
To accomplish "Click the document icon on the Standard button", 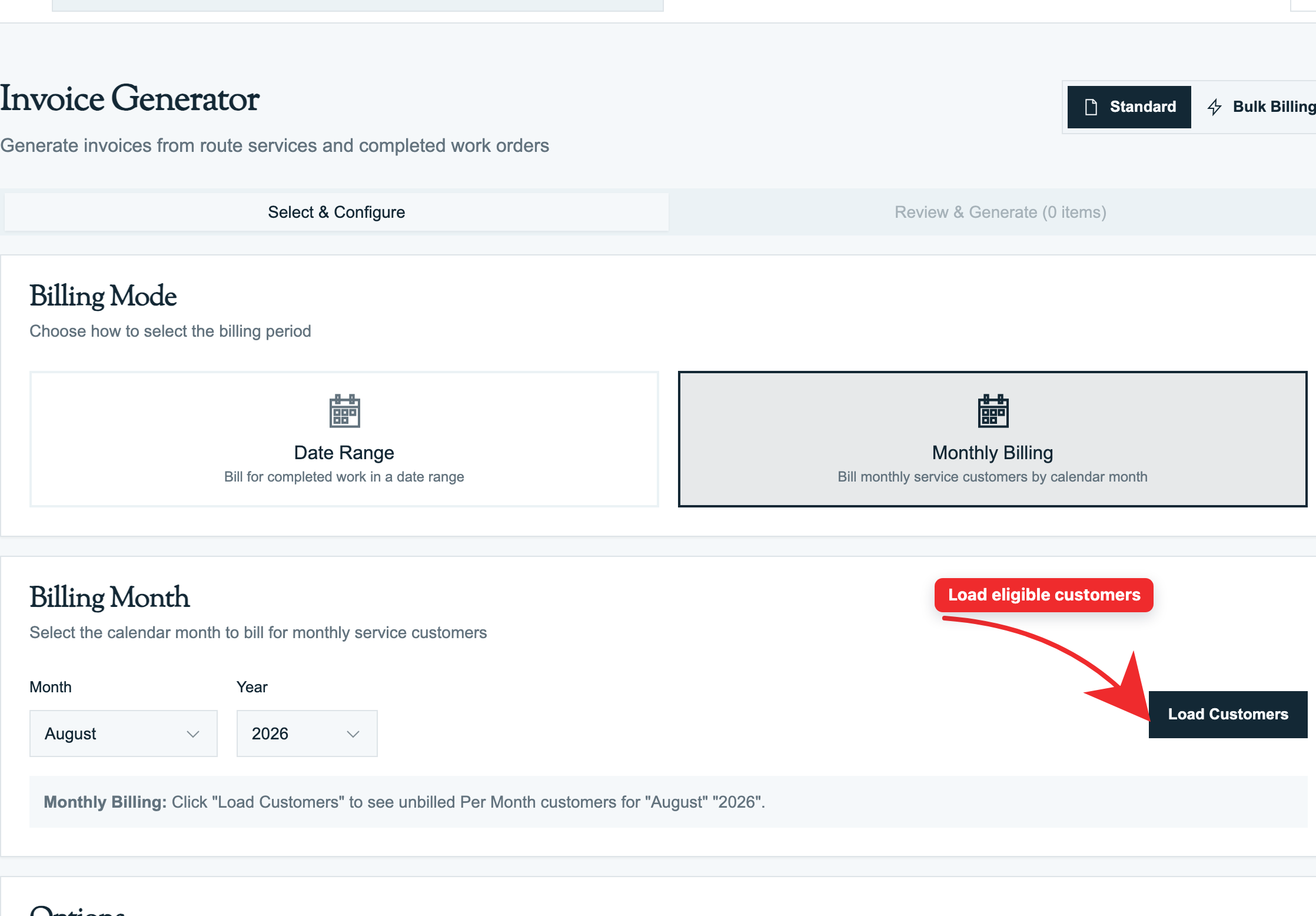I will point(1091,107).
